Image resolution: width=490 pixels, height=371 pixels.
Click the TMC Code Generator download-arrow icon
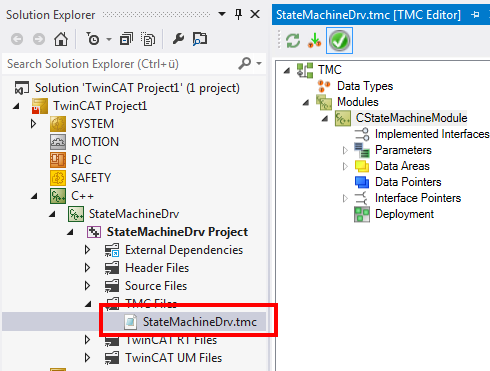(x=314, y=40)
